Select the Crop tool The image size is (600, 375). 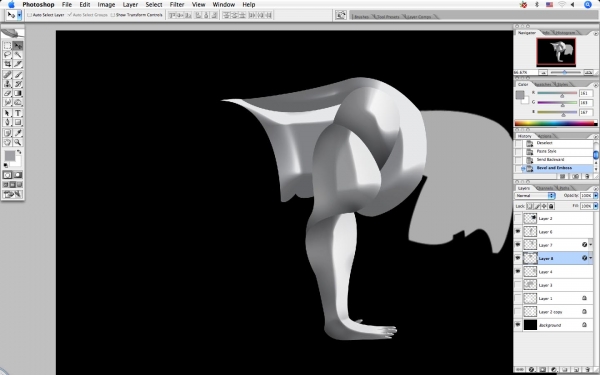point(7,64)
